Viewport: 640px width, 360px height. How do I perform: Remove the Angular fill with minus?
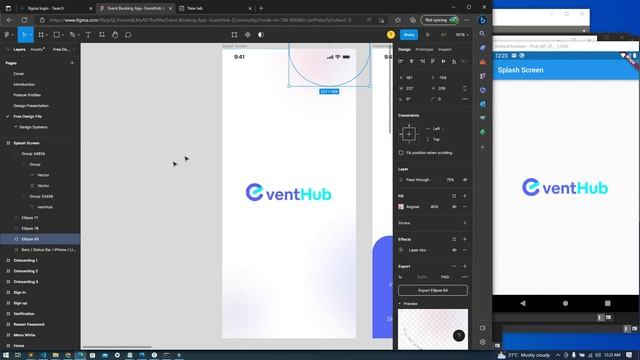[464, 207]
